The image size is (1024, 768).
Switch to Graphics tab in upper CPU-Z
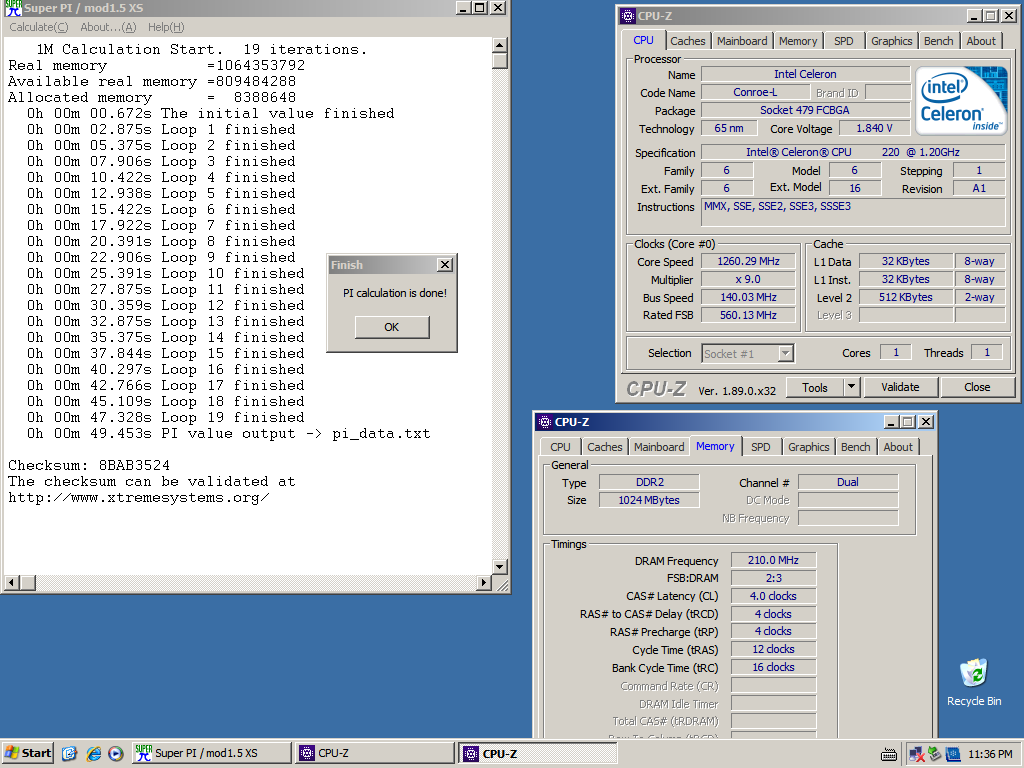click(891, 41)
